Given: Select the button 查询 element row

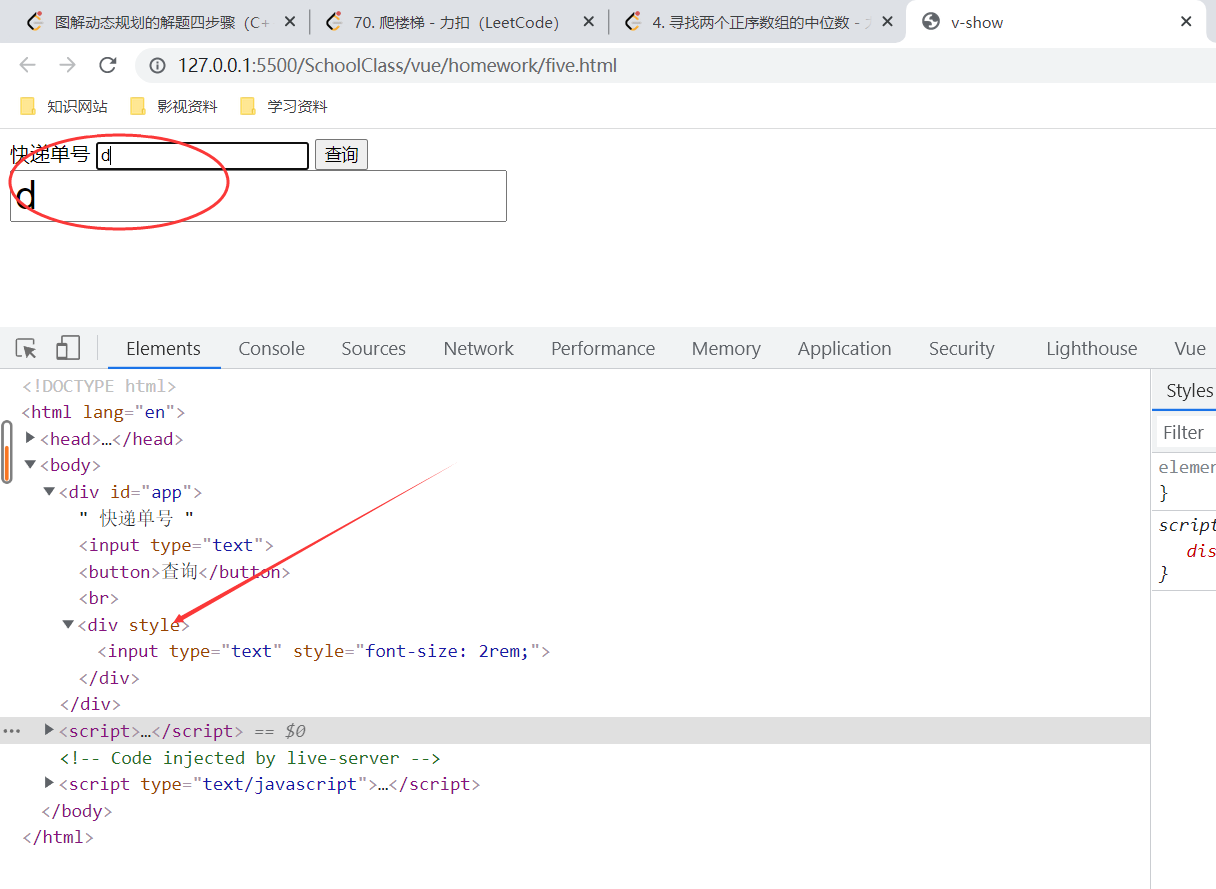Looking at the screenshot, I should 184,571.
